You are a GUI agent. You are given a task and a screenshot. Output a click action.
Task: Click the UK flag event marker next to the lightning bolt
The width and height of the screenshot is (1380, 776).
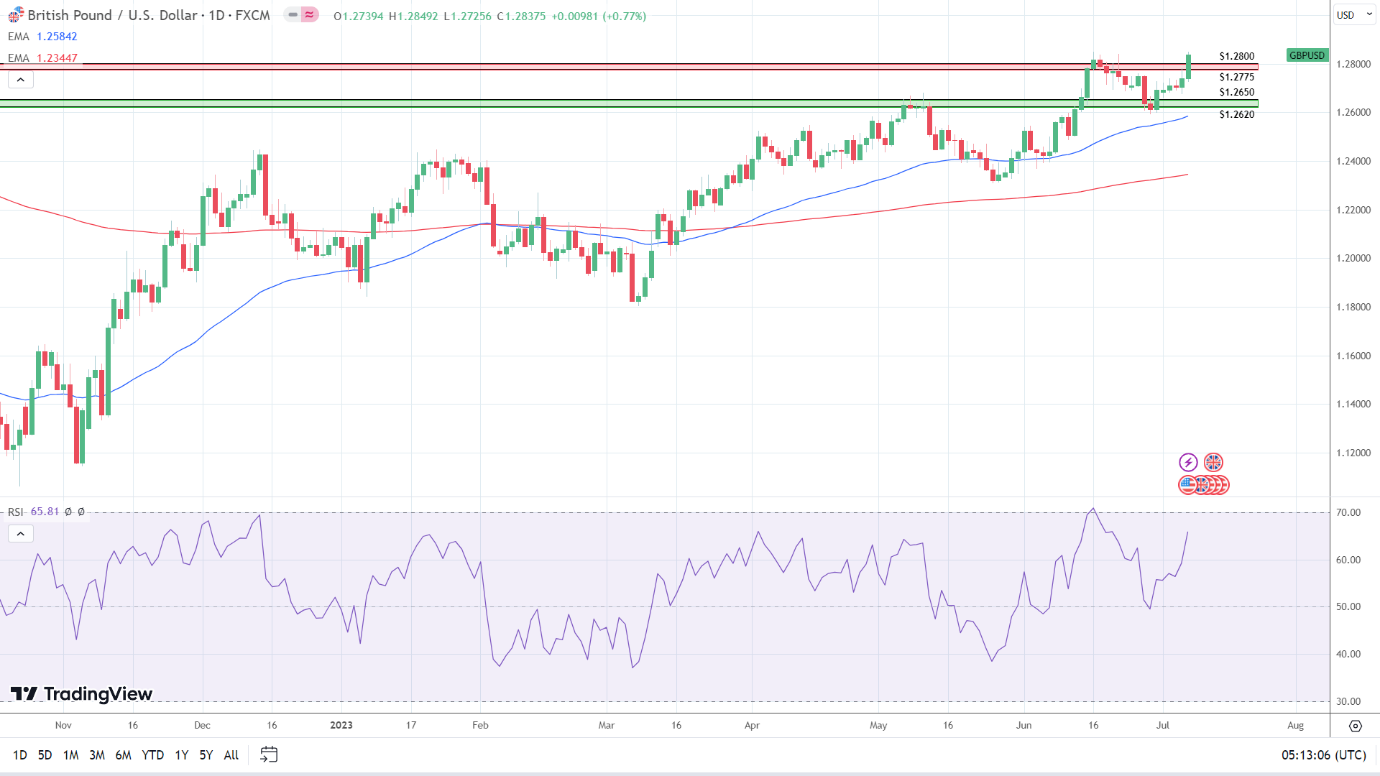pyautogui.click(x=1213, y=462)
